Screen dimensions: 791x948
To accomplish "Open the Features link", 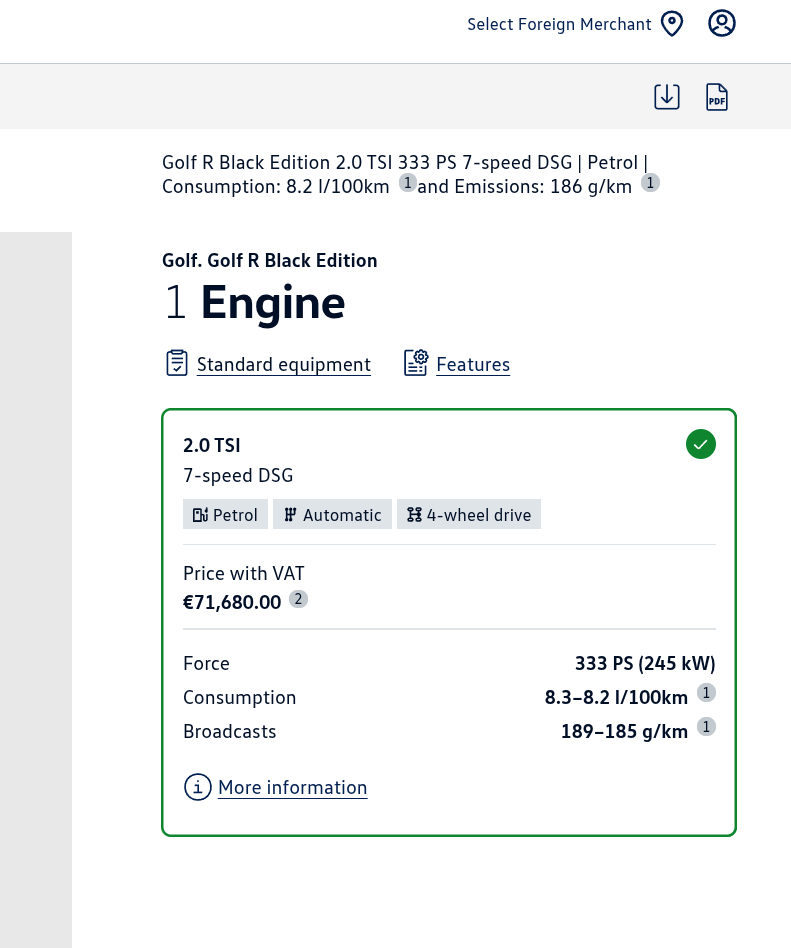I will coord(473,365).
